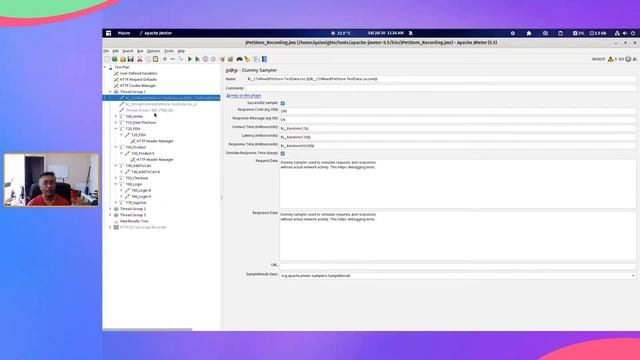The height and width of the screenshot is (360, 640).
Task: Open the Help menu
Action: (x=181, y=51)
